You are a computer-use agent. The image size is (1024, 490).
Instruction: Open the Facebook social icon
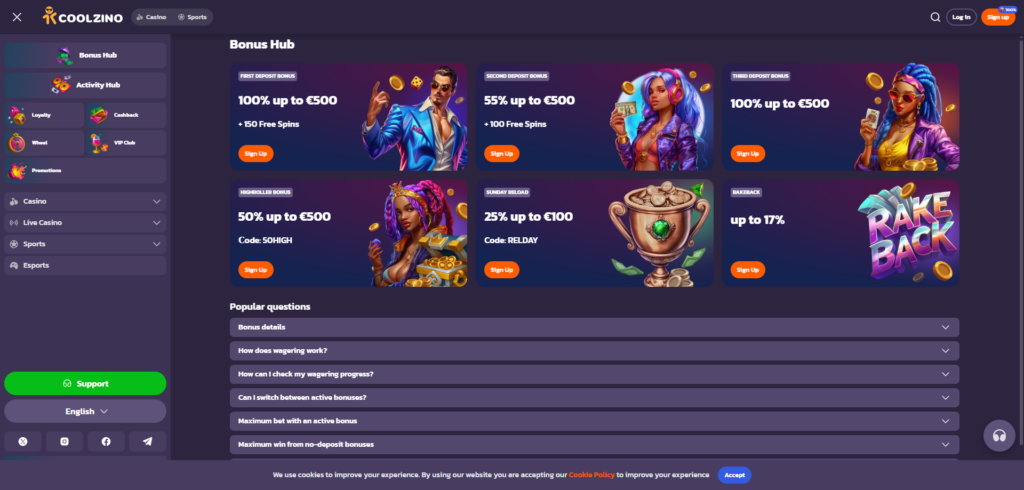[106, 442]
